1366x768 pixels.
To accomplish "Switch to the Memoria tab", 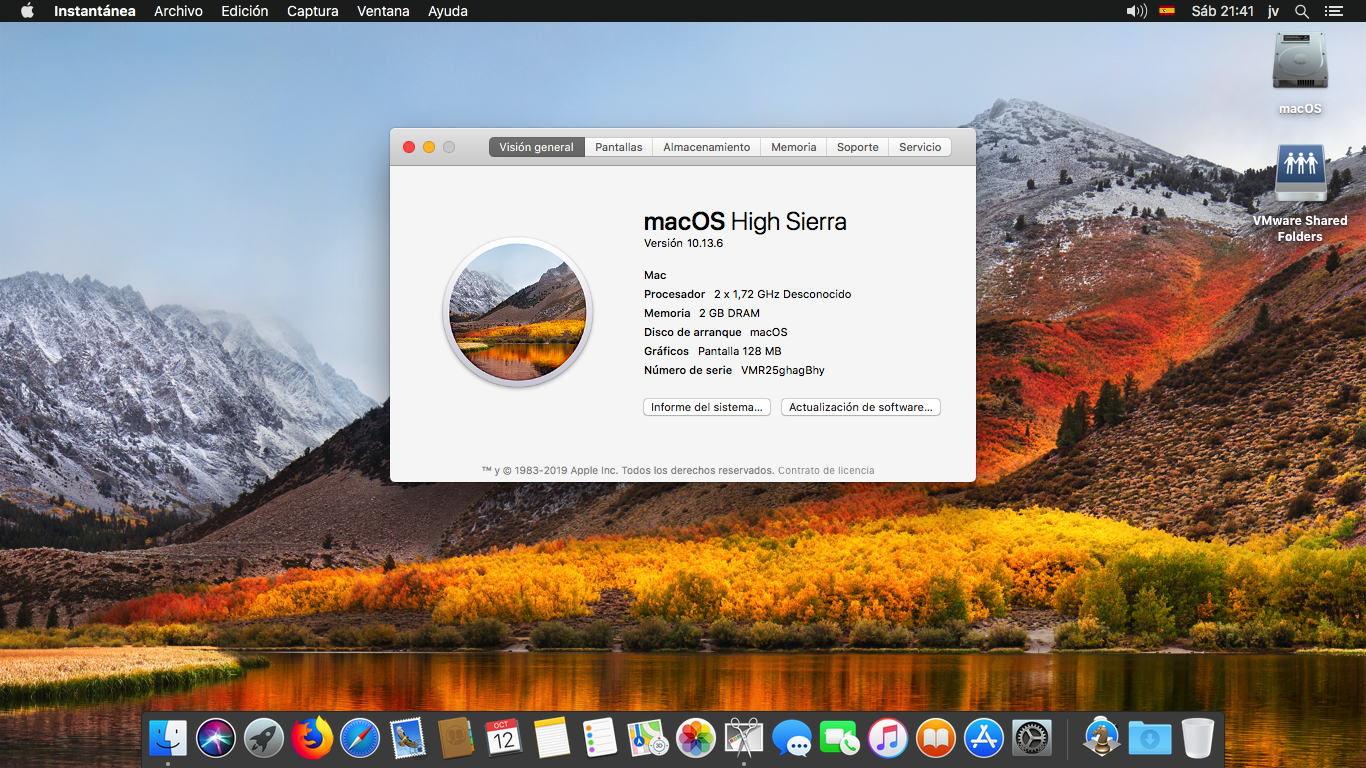I will (x=794, y=147).
